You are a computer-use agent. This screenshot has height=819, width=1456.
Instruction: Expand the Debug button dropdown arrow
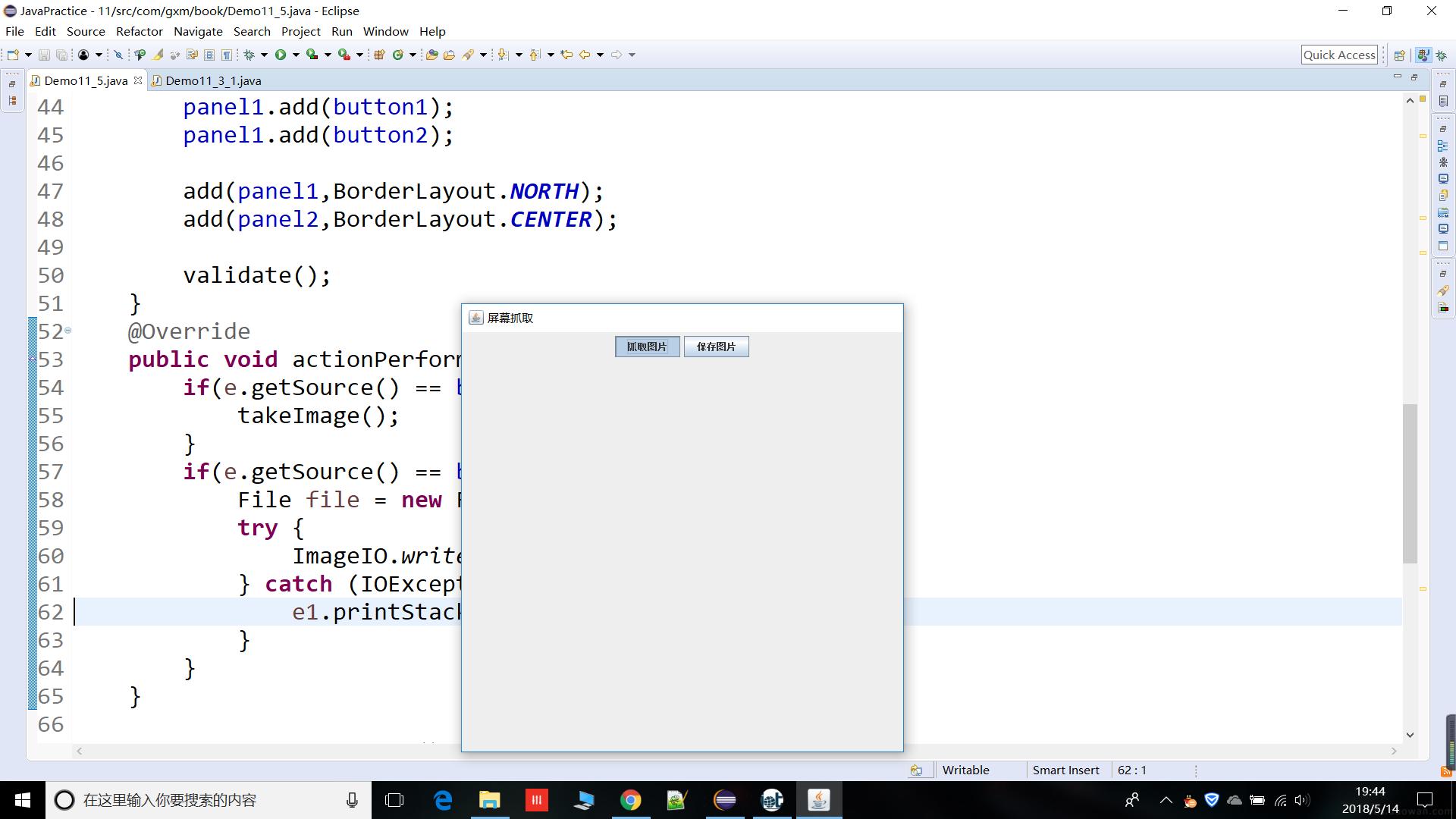point(264,55)
